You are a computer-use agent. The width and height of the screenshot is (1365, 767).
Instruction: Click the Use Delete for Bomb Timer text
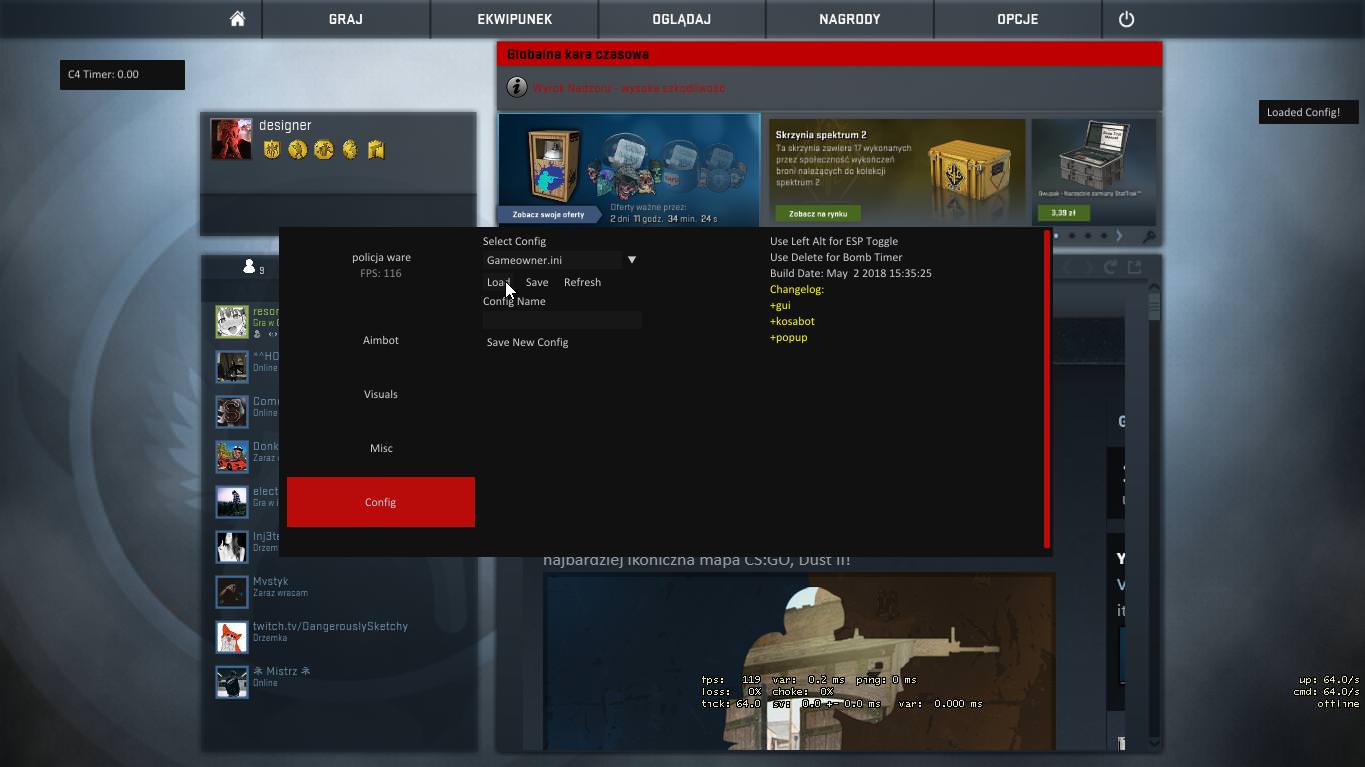point(836,257)
